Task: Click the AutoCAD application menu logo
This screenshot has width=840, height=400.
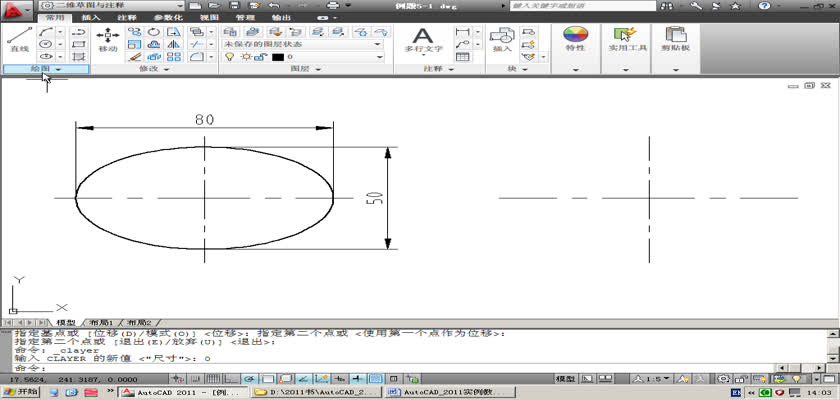Action: tap(16, 8)
